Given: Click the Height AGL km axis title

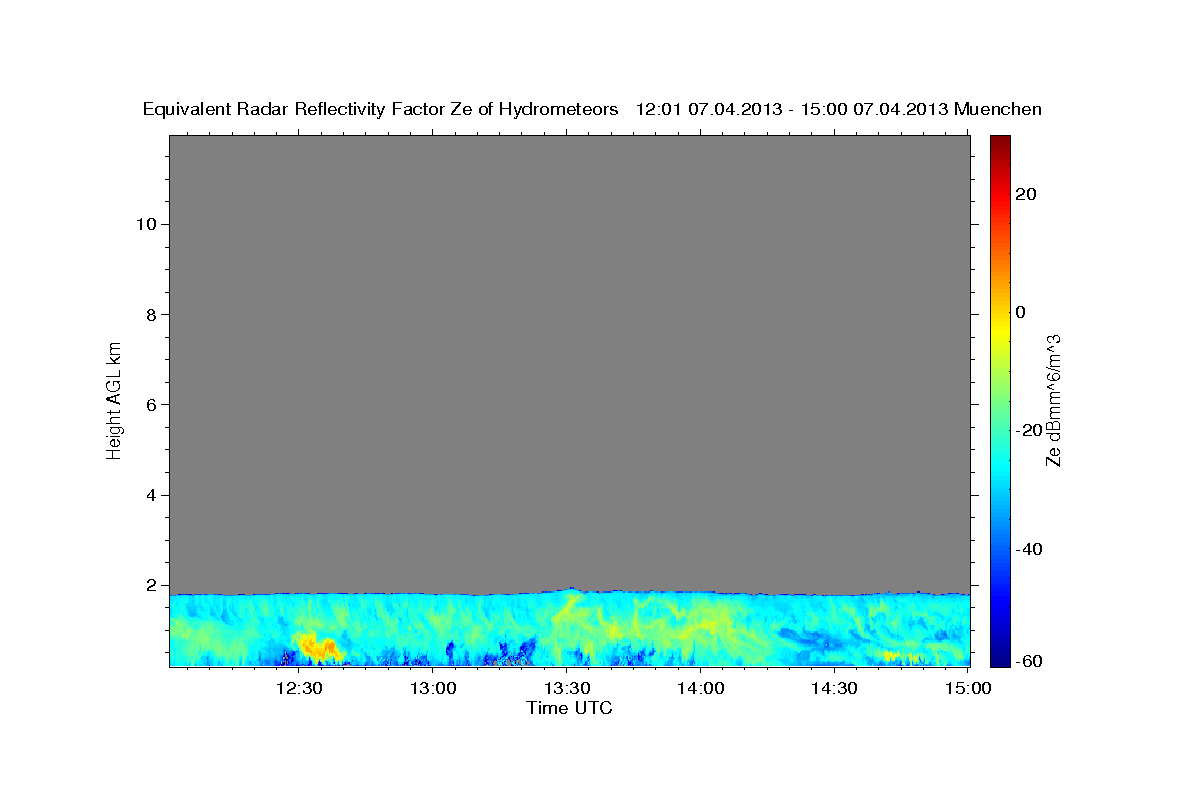Looking at the screenshot, I should click(114, 399).
